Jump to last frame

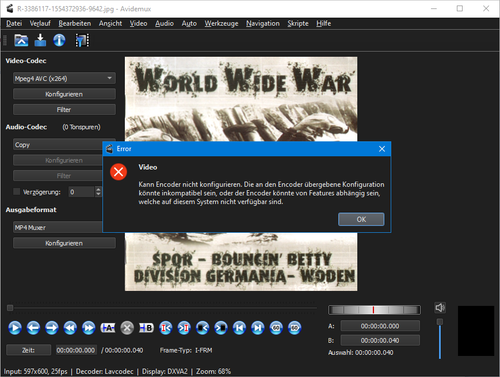pyautogui.click(x=258, y=328)
